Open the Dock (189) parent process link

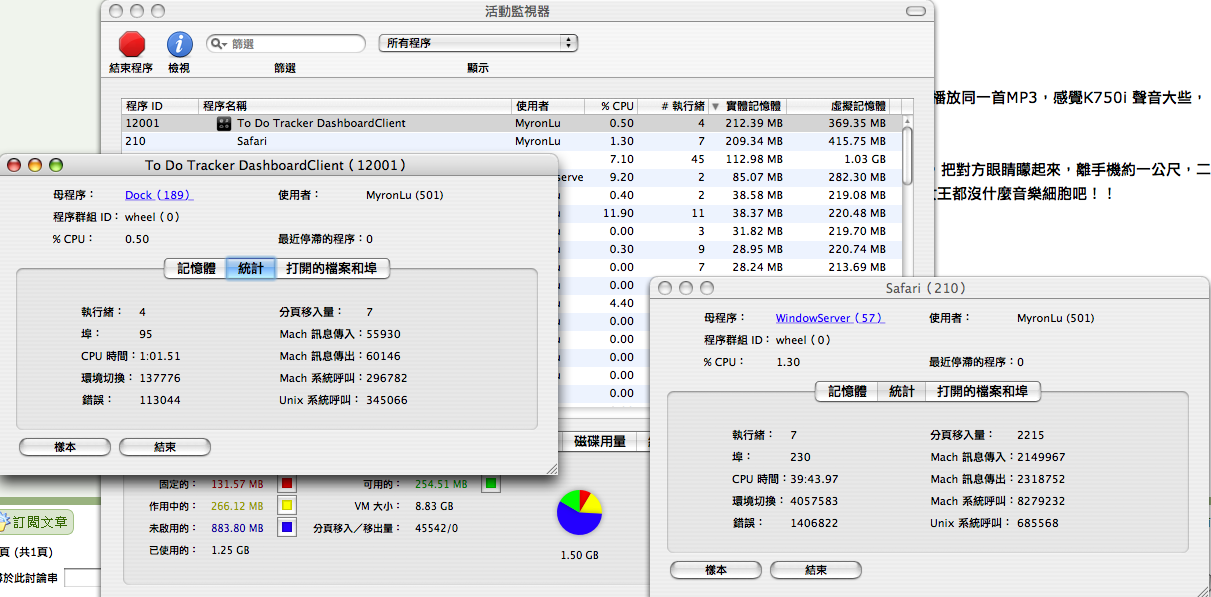pyautogui.click(x=159, y=195)
